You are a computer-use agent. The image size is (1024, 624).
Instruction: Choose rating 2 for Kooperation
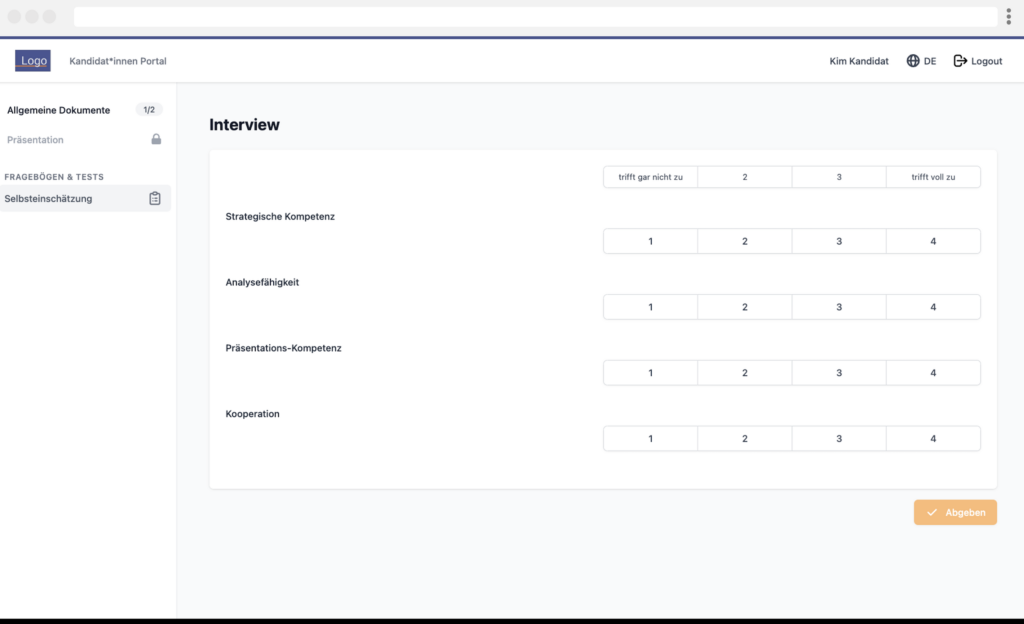coord(745,439)
